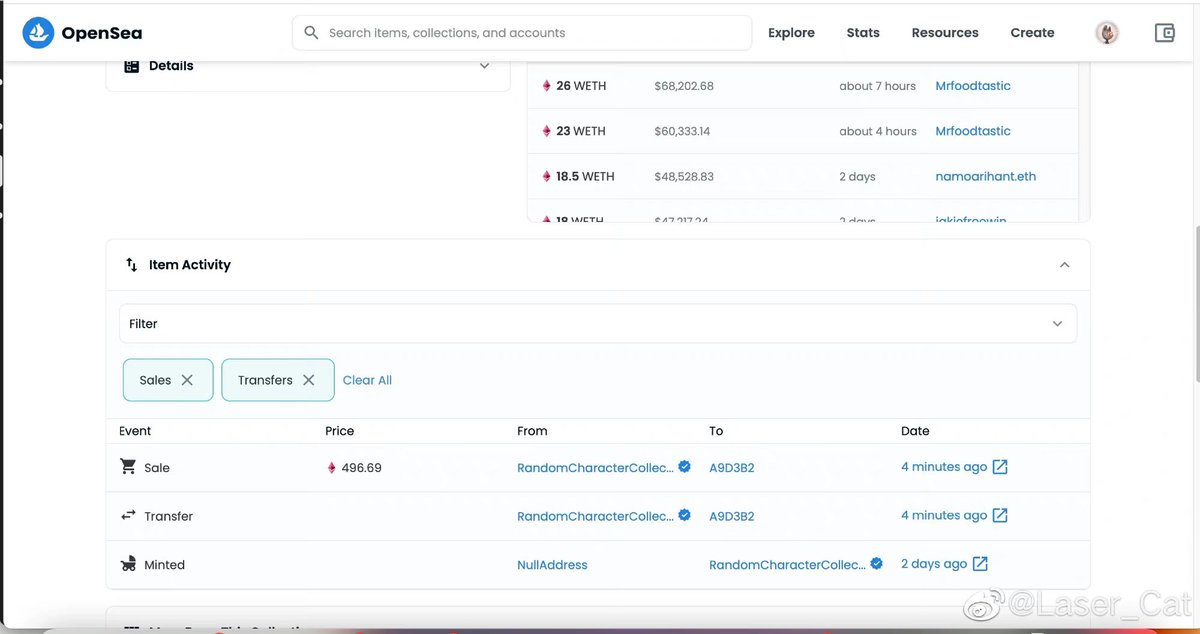The width and height of the screenshot is (1200, 634).
Task: Open the Explore menu
Action: click(791, 33)
